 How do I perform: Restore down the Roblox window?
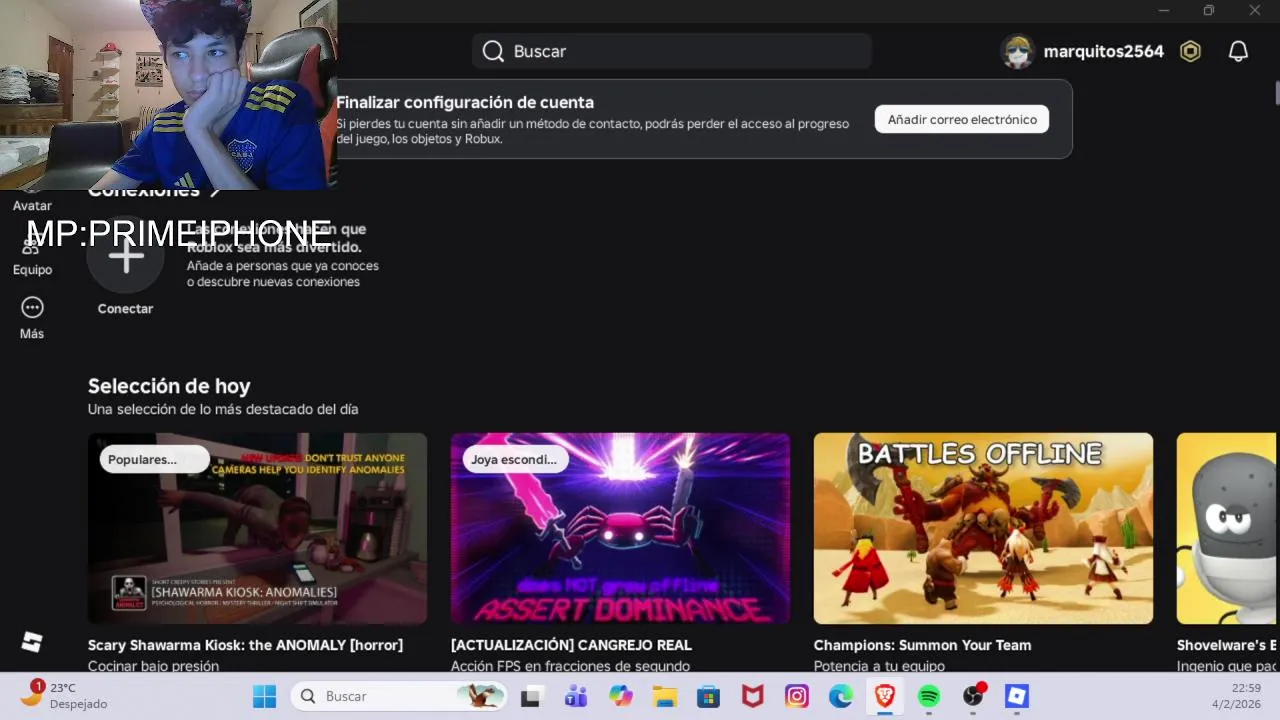pyautogui.click(x=1208, y=10)
